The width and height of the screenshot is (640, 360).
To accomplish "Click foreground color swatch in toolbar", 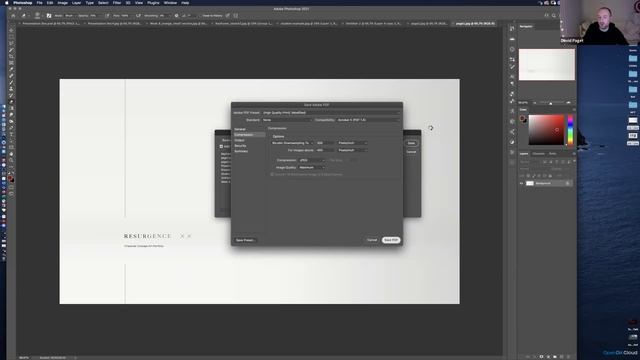I will (x=10, y=178).
